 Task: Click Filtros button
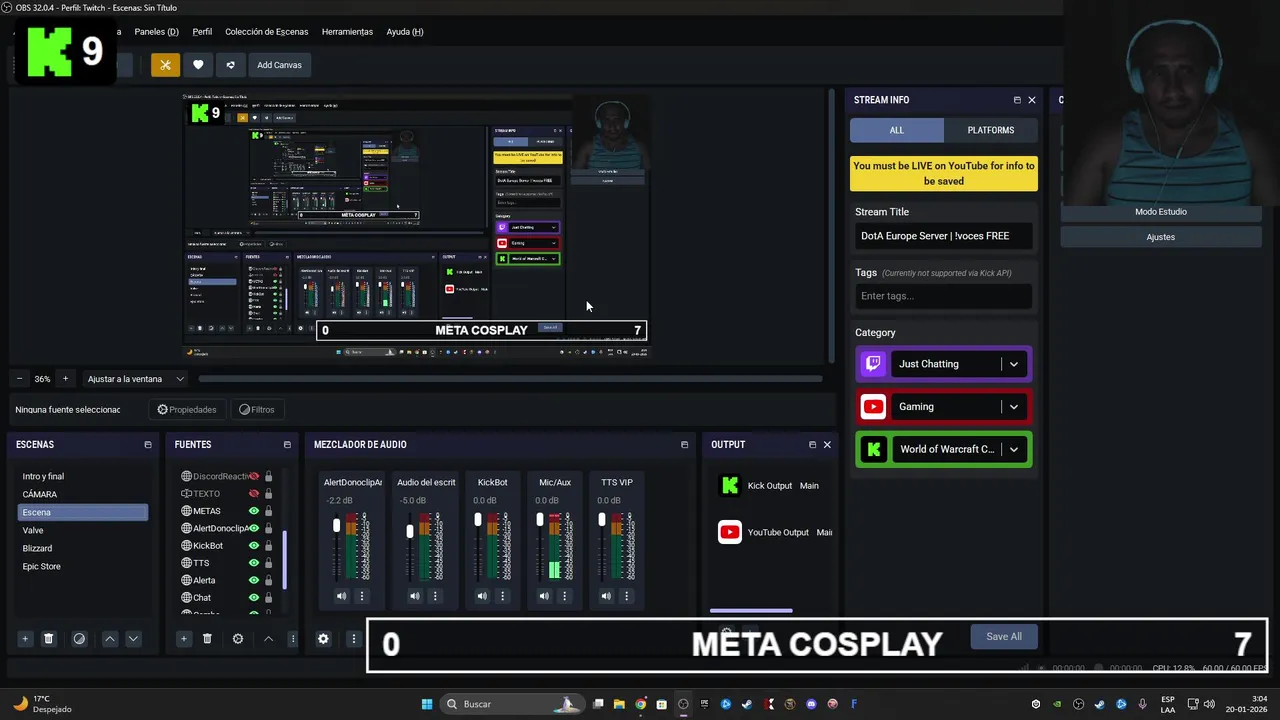coord(257,409)
